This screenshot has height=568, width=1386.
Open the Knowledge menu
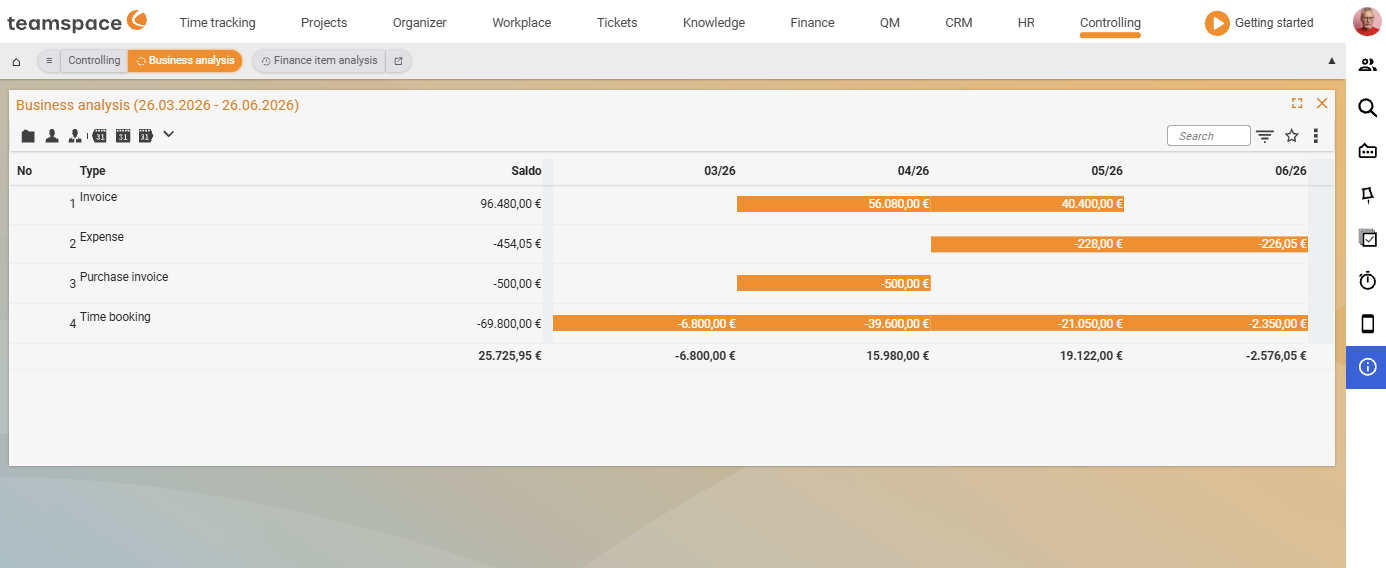point(714,22)
